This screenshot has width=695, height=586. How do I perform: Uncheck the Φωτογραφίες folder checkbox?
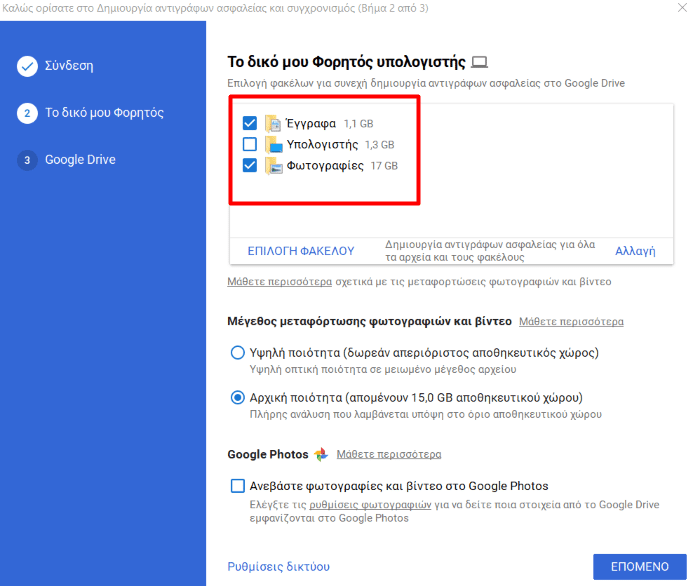[250, 165]
